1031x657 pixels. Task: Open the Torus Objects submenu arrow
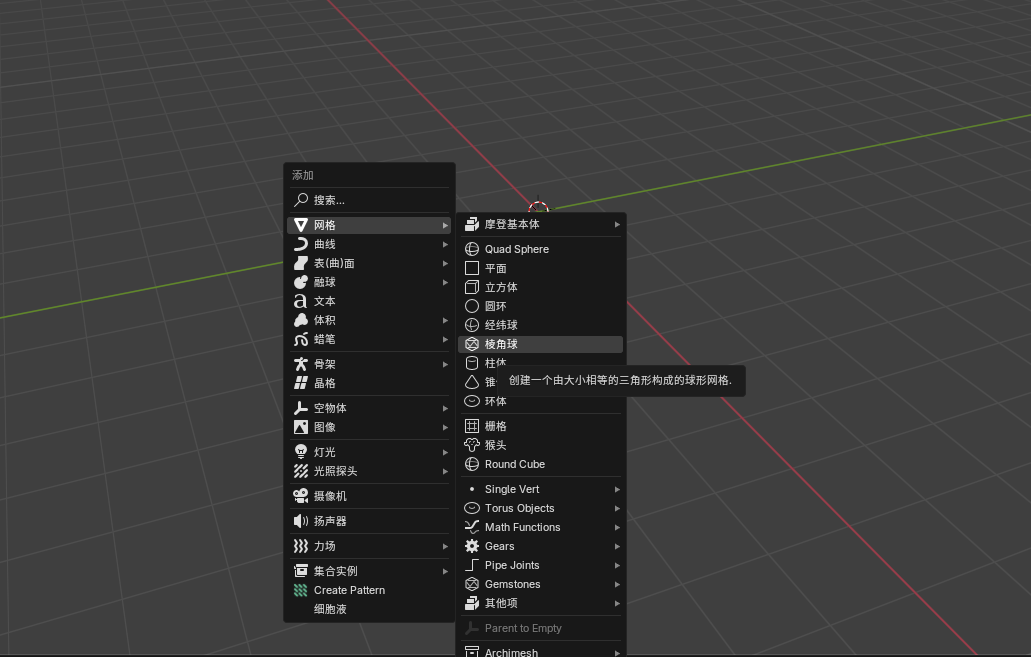tap(617, 508)
